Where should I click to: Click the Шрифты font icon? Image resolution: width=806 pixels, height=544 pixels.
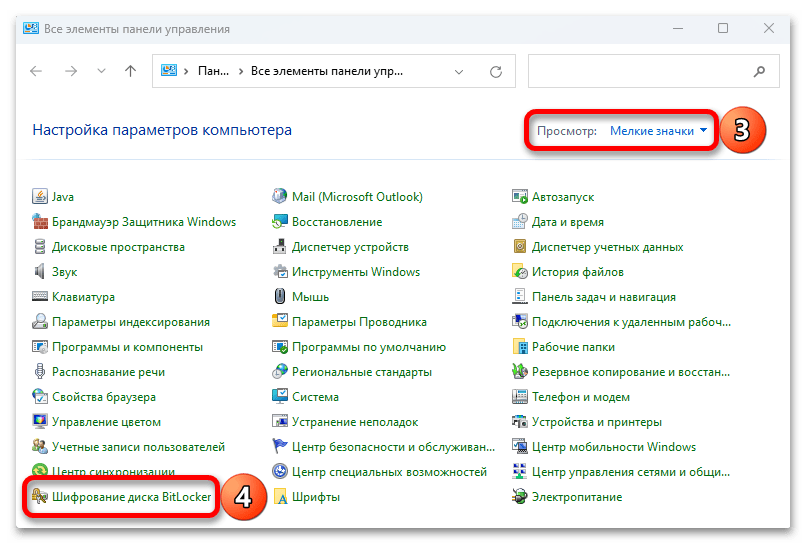pos(280,497)
